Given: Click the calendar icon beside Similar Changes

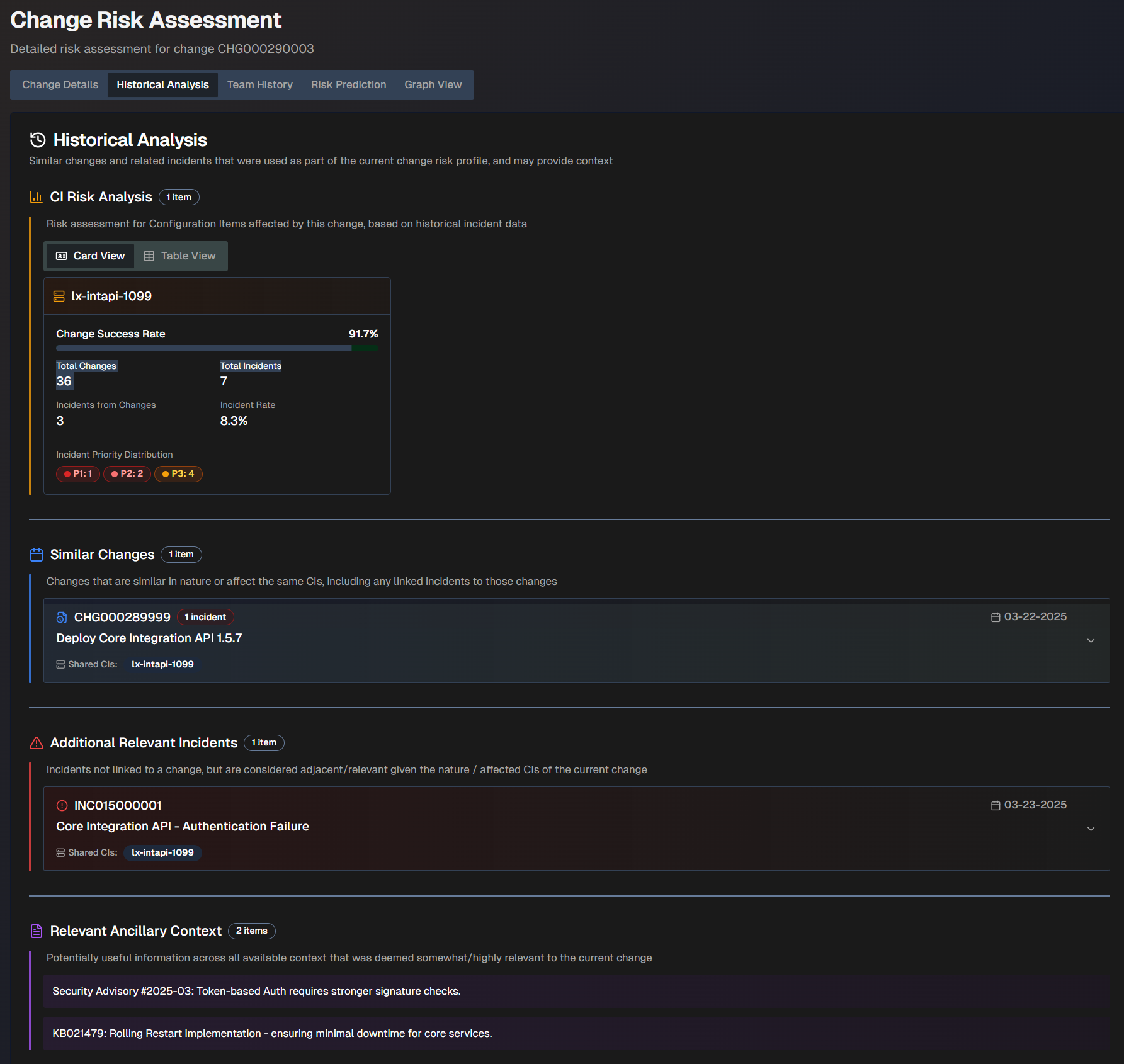Looking at the screenshot, I should pos(37,554).
